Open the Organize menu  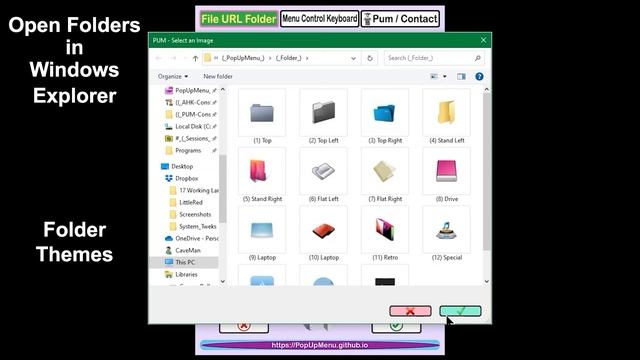[173, 76]
